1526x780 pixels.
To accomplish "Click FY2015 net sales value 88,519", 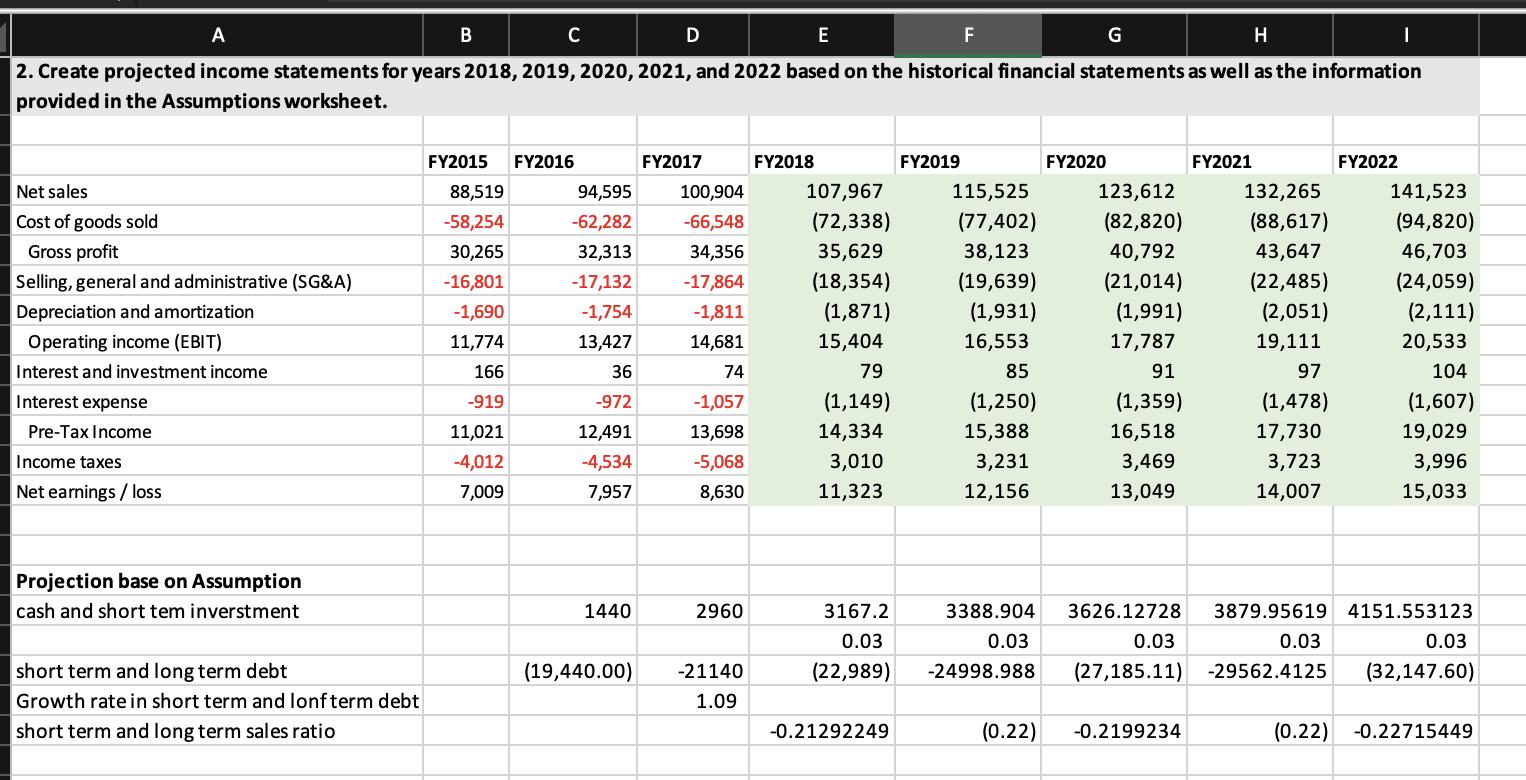I will tap(478, 191).
